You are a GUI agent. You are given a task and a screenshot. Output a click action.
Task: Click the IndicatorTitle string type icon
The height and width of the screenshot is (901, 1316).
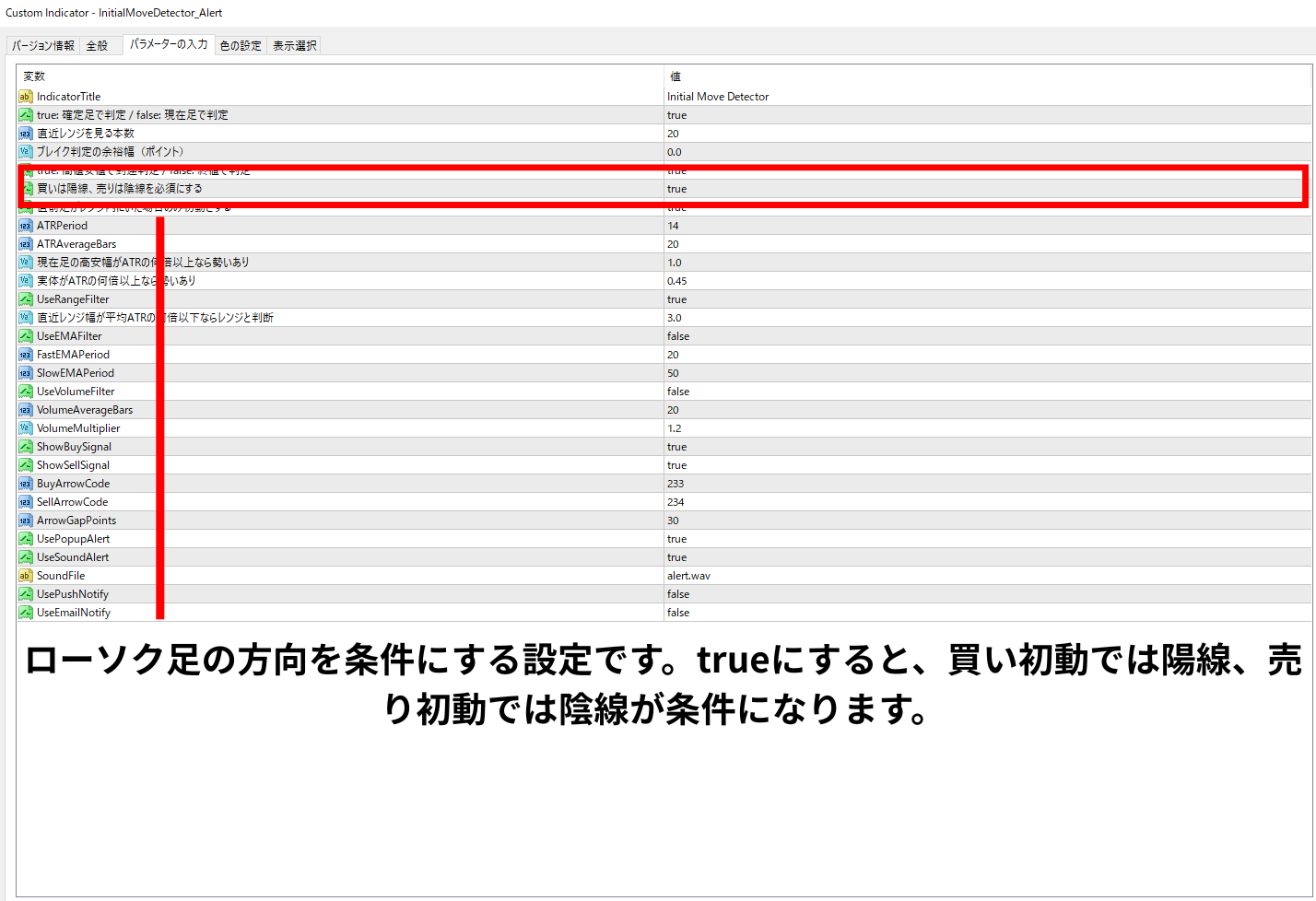26,97
